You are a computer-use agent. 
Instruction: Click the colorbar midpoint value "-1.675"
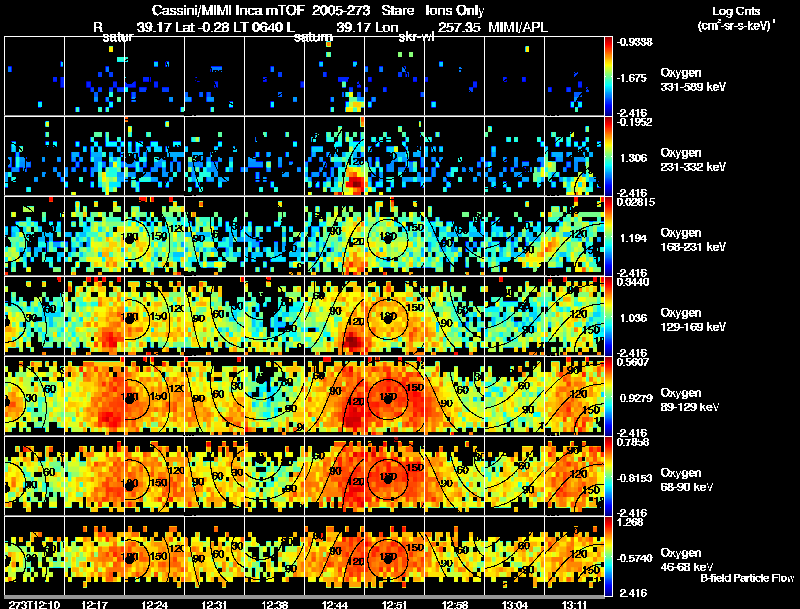click(632, 78)
